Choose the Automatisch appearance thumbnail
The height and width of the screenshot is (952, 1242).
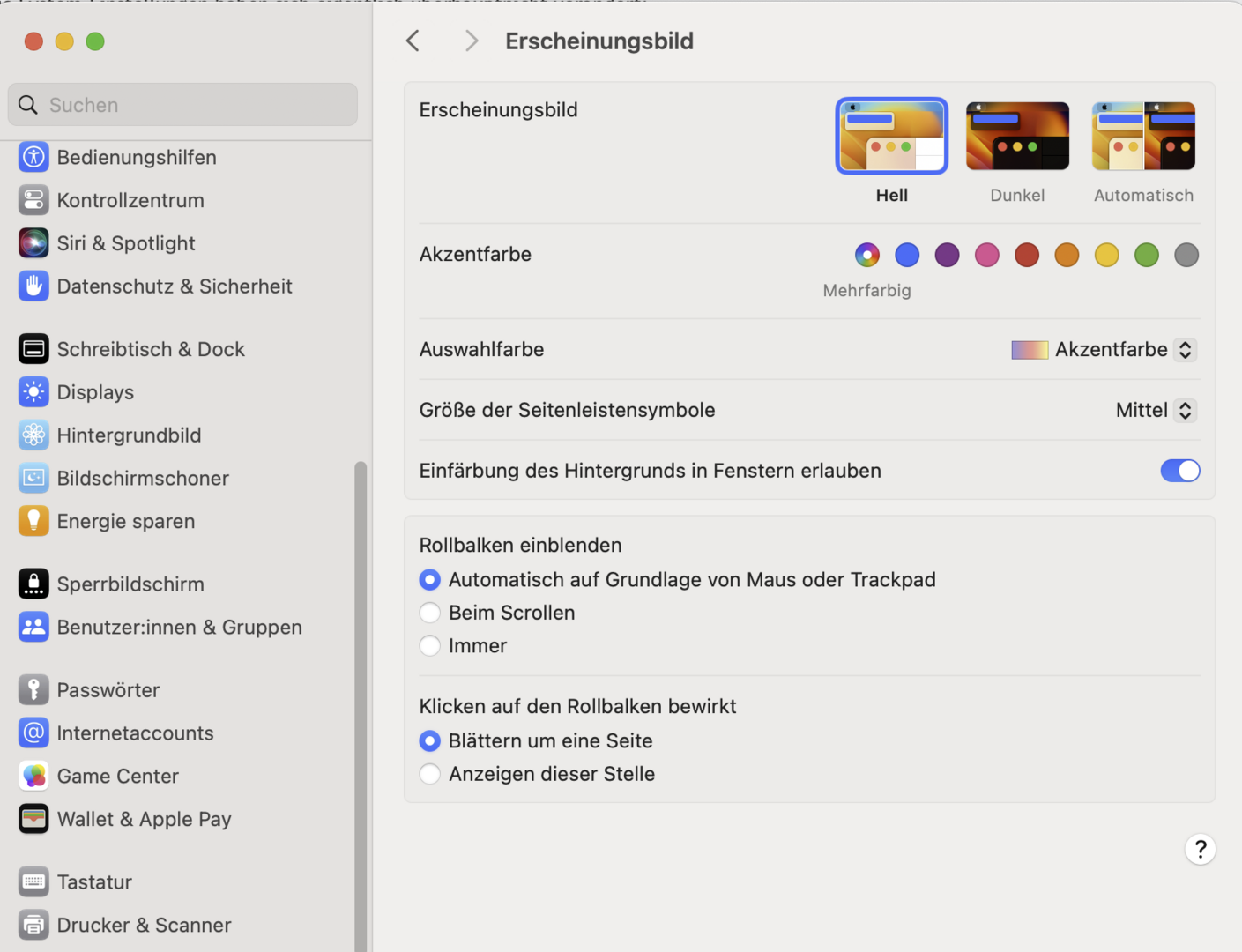click(x=1144, y=136)
